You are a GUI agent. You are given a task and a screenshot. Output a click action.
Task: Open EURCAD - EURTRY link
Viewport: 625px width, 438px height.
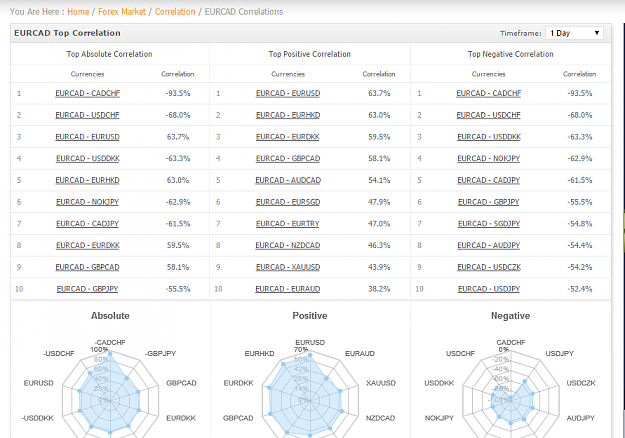(287, 224)
